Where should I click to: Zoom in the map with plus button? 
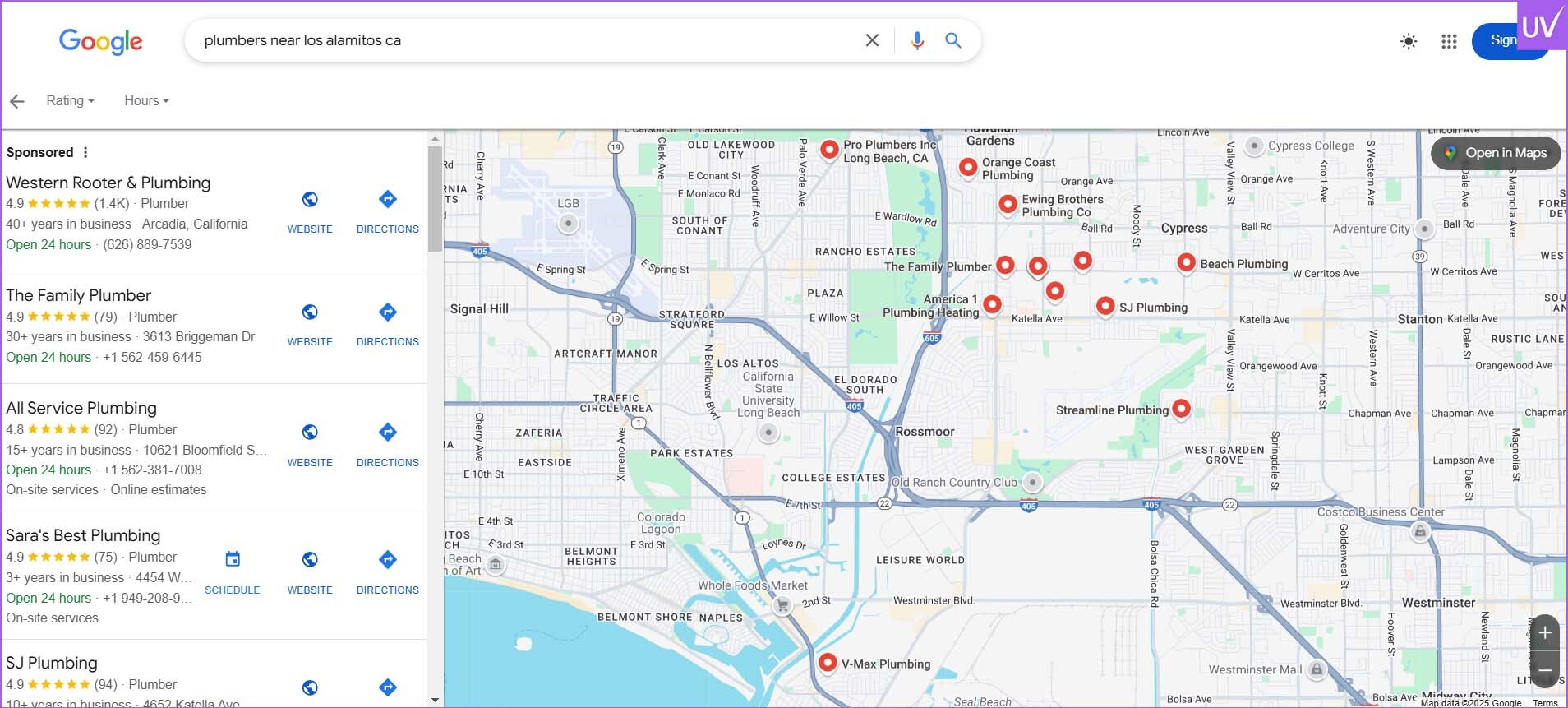pos(1545,632)
